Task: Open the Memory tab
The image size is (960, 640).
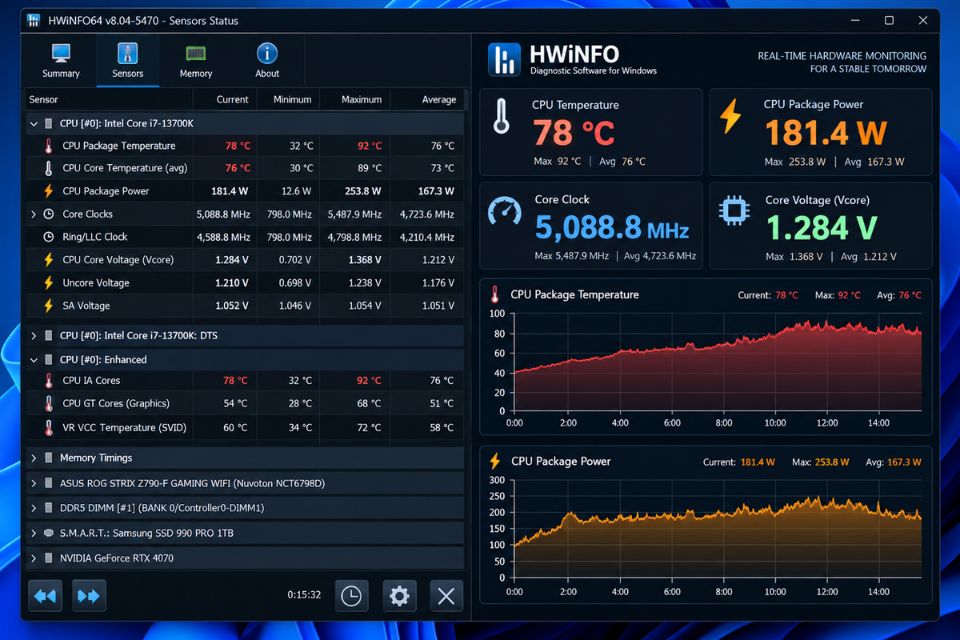Action: (x=196, y=61)
